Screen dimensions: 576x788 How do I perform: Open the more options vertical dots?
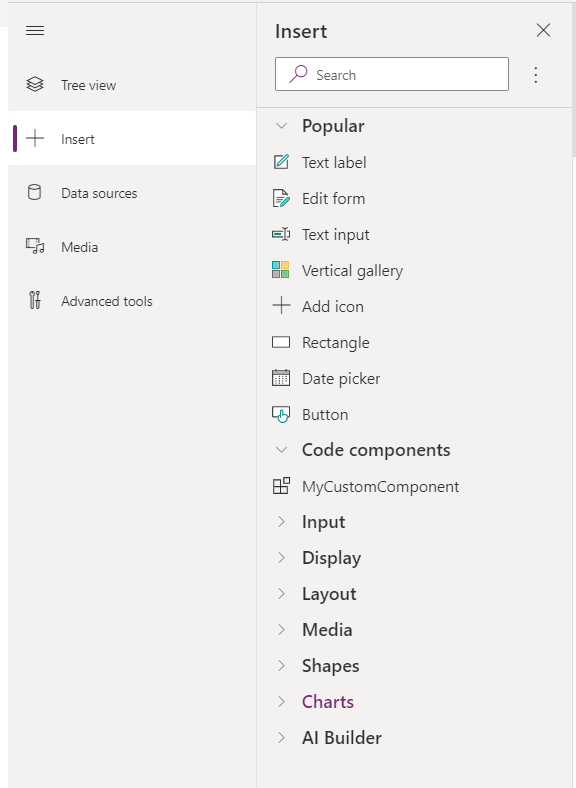[x=536, y=75]
